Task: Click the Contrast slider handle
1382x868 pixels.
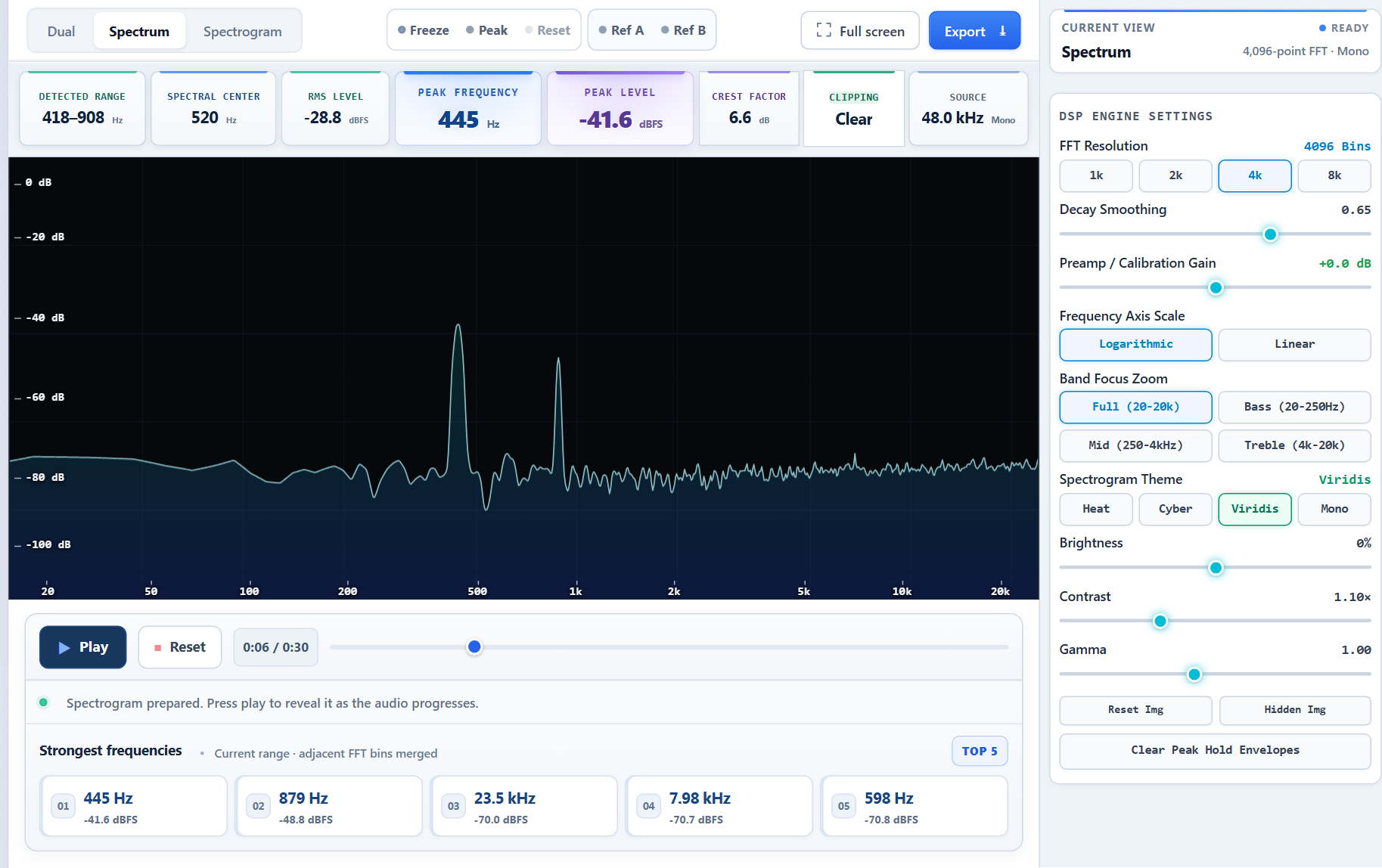Action: tap(1160, 622)
